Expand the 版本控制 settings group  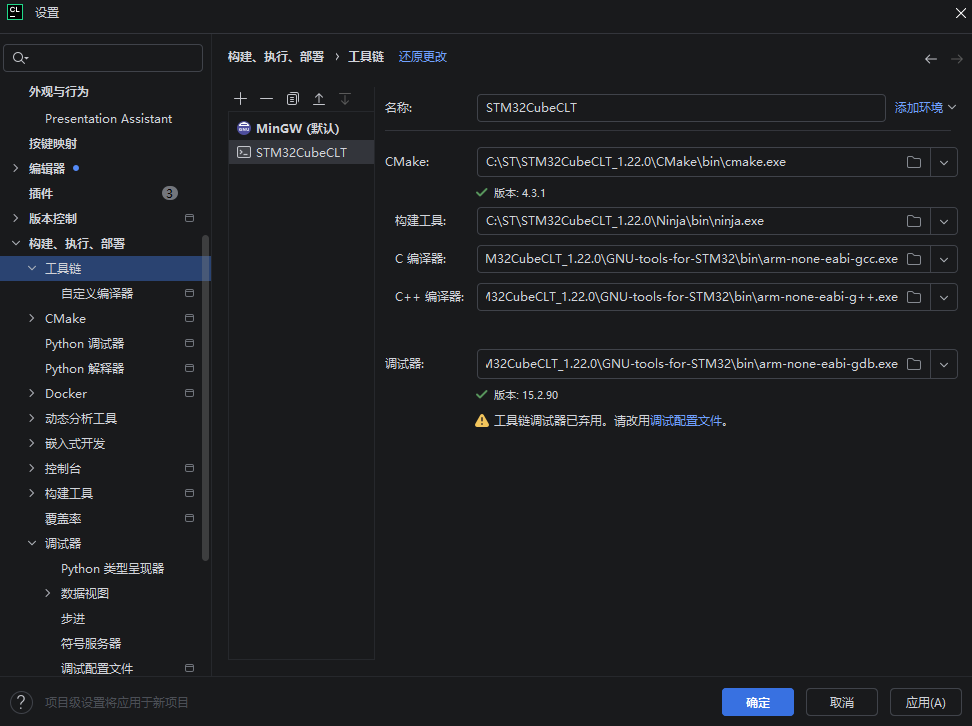[x=15, y=218]
